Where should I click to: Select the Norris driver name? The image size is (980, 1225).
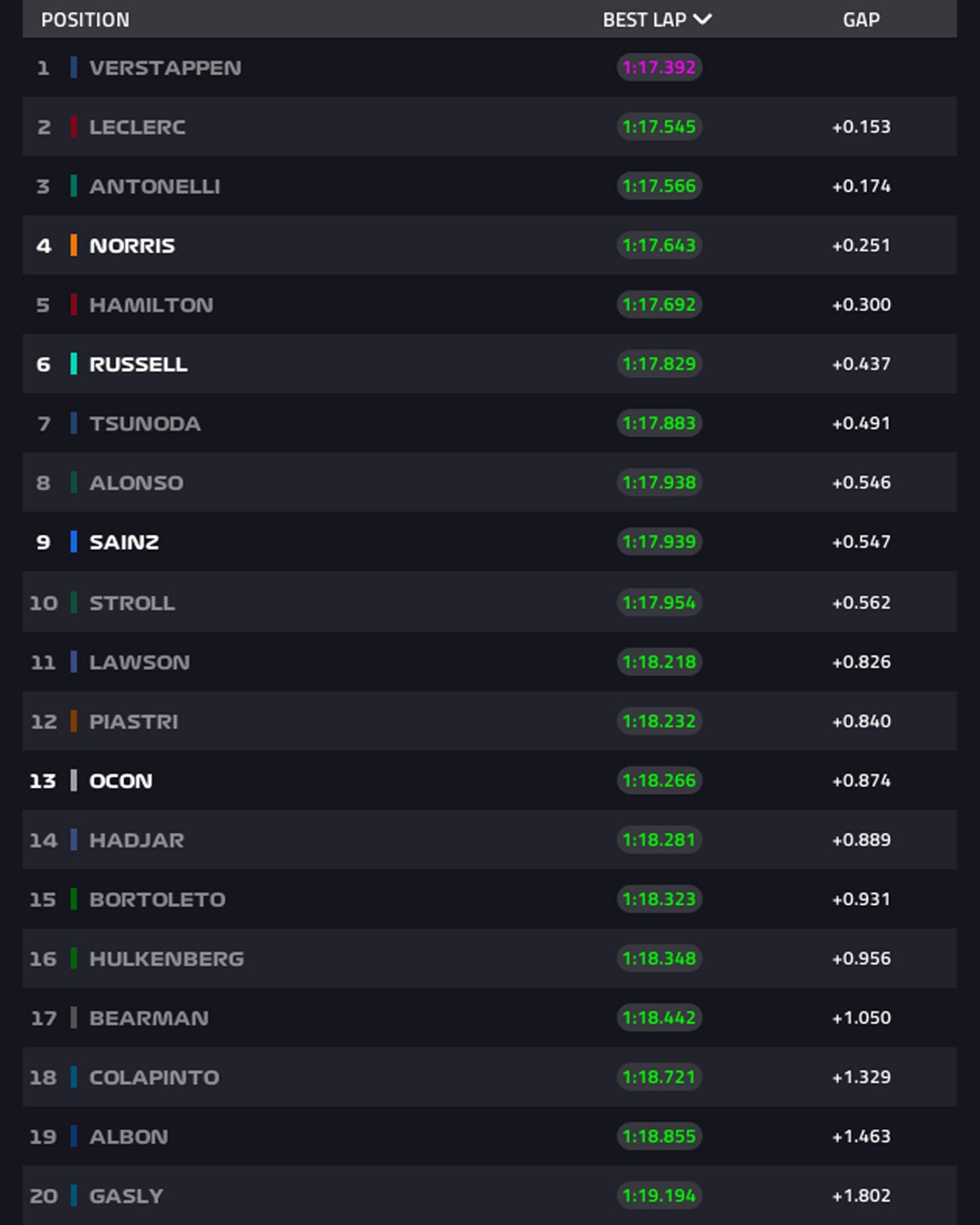tap(132, 246)
